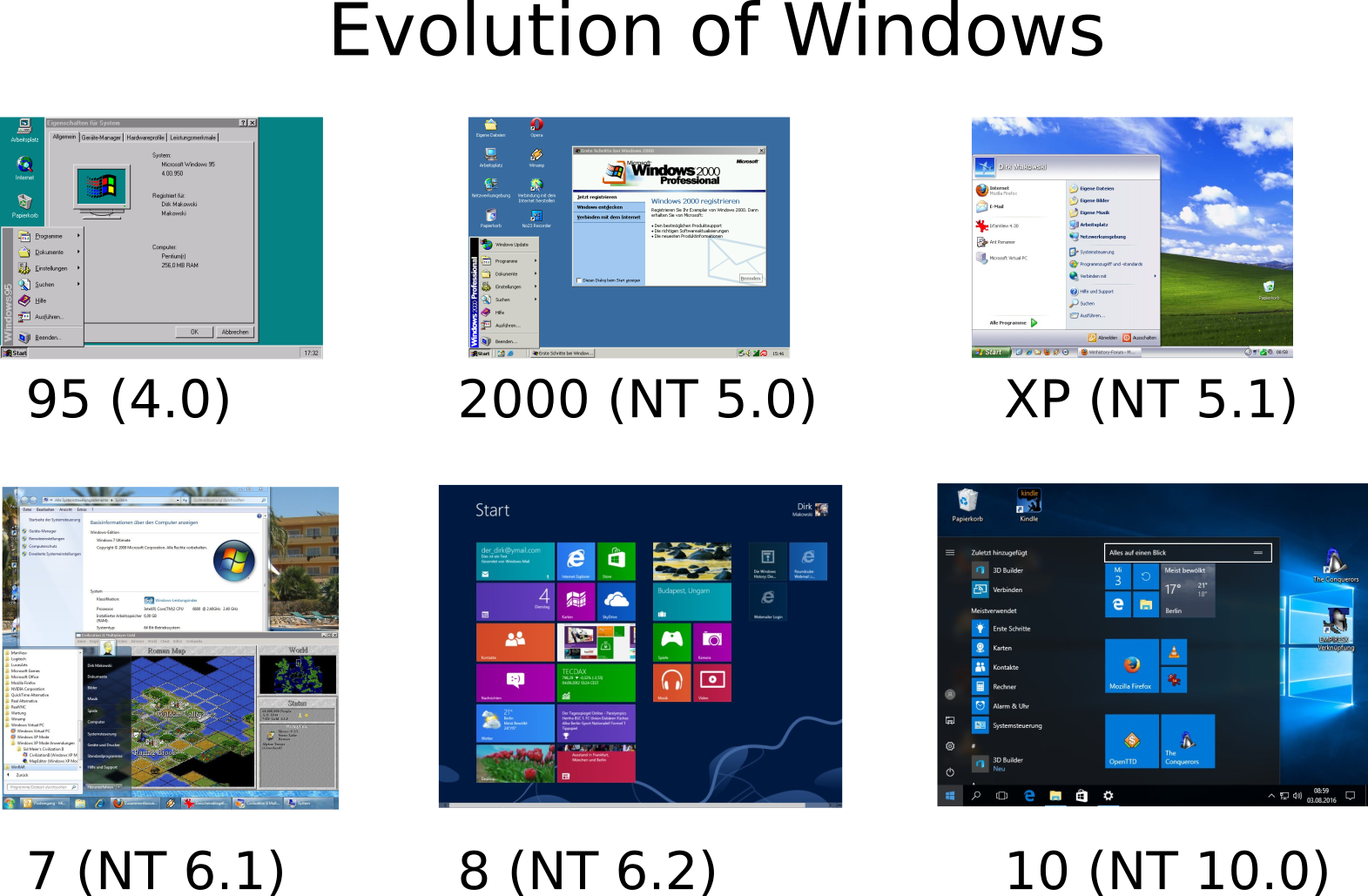Click OK in Windows 95 system properties
Screen dimensions: 1368x896
(x=194, y=332)
